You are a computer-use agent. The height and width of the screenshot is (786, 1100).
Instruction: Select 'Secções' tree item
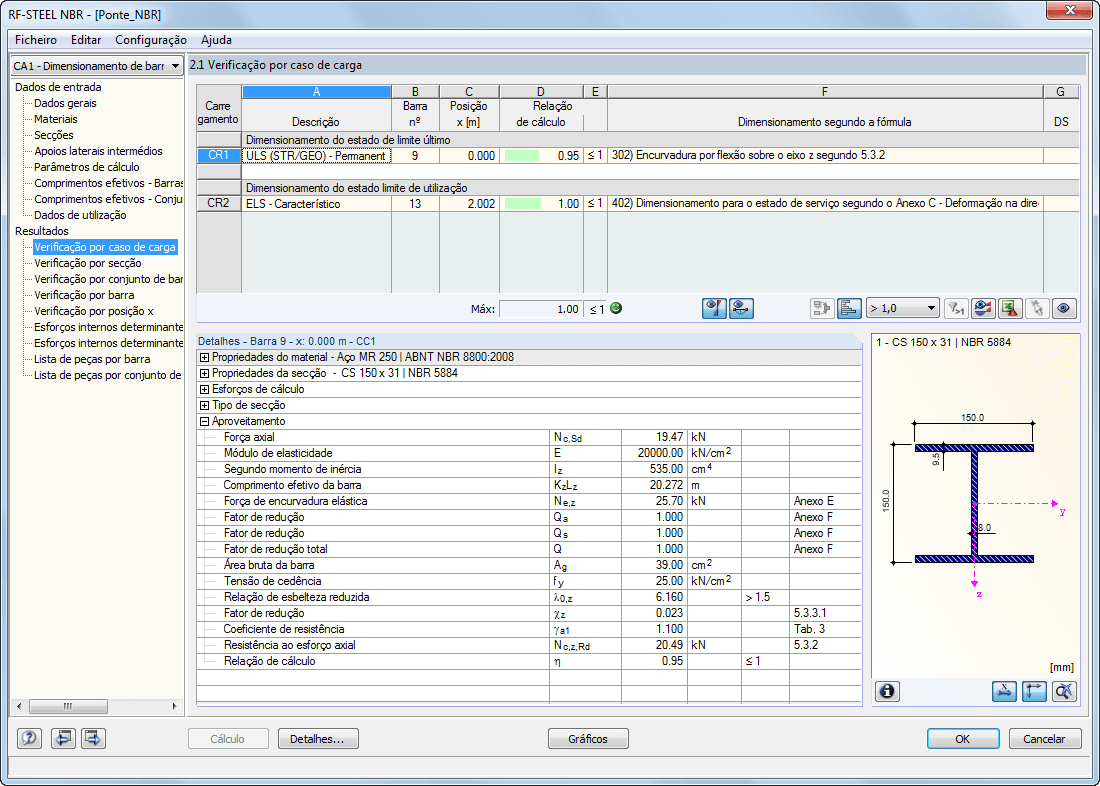[x=53, y=135]
